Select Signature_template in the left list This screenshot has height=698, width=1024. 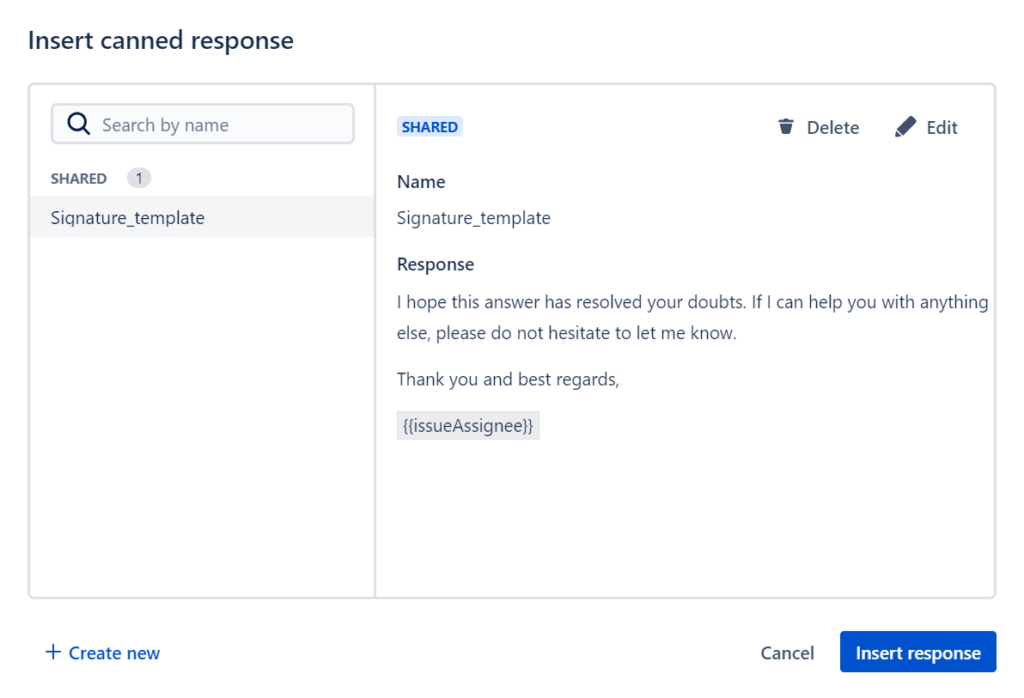[128, 218]
